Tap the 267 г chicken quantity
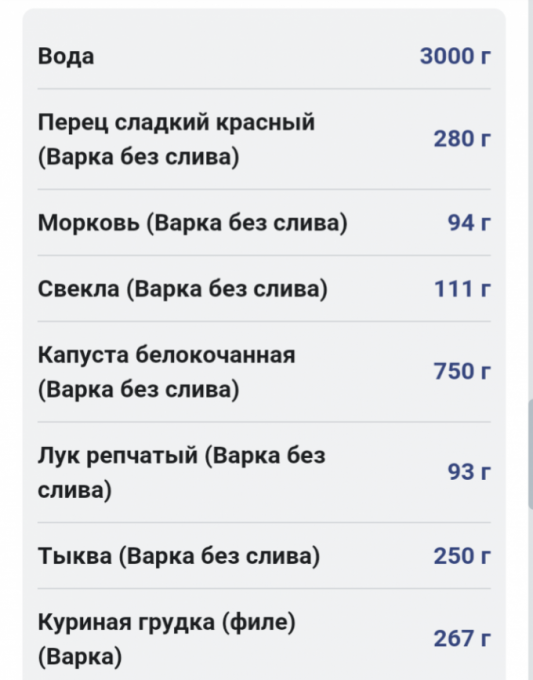 point(462,638)
